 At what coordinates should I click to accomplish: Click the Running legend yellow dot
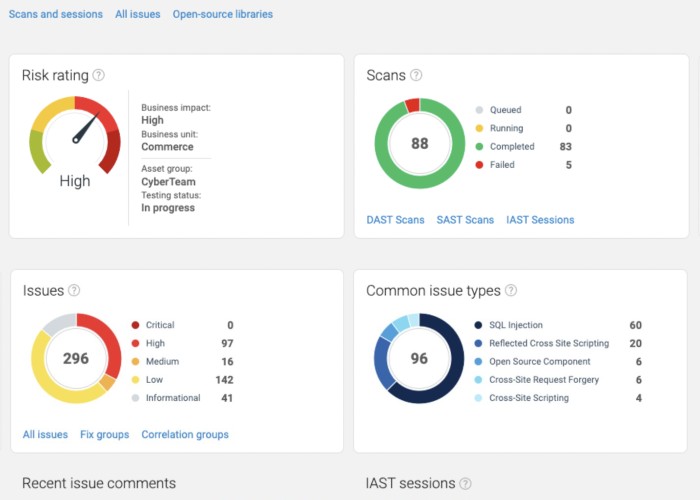coord(479,128)
